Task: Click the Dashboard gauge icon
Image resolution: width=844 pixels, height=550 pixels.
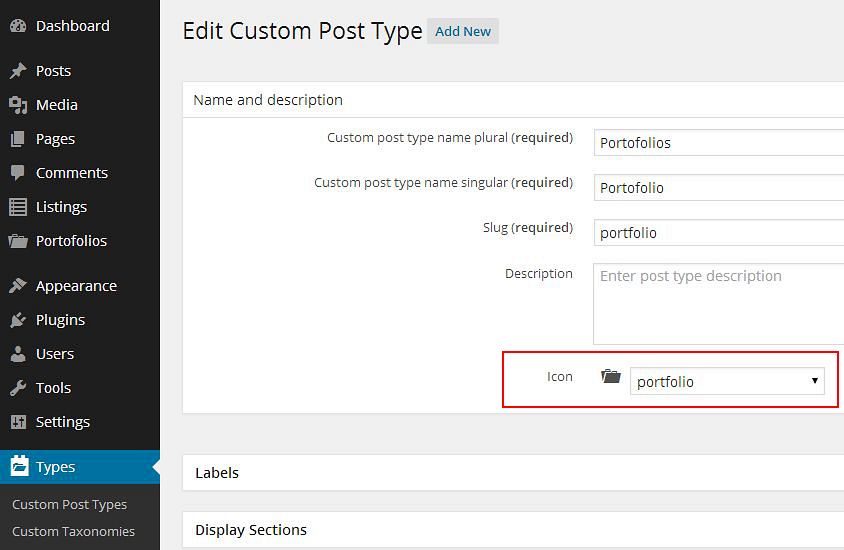Action: 18,26
